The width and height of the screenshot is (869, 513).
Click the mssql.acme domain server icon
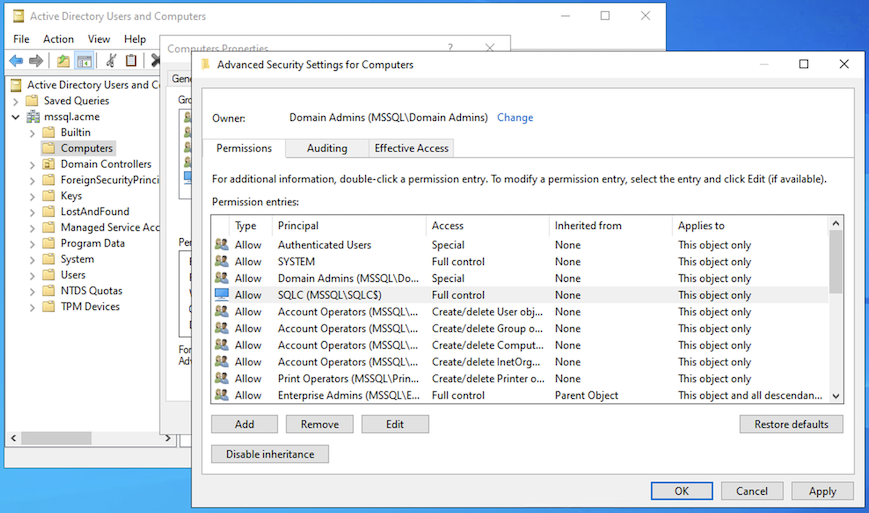tap(33, 116)
